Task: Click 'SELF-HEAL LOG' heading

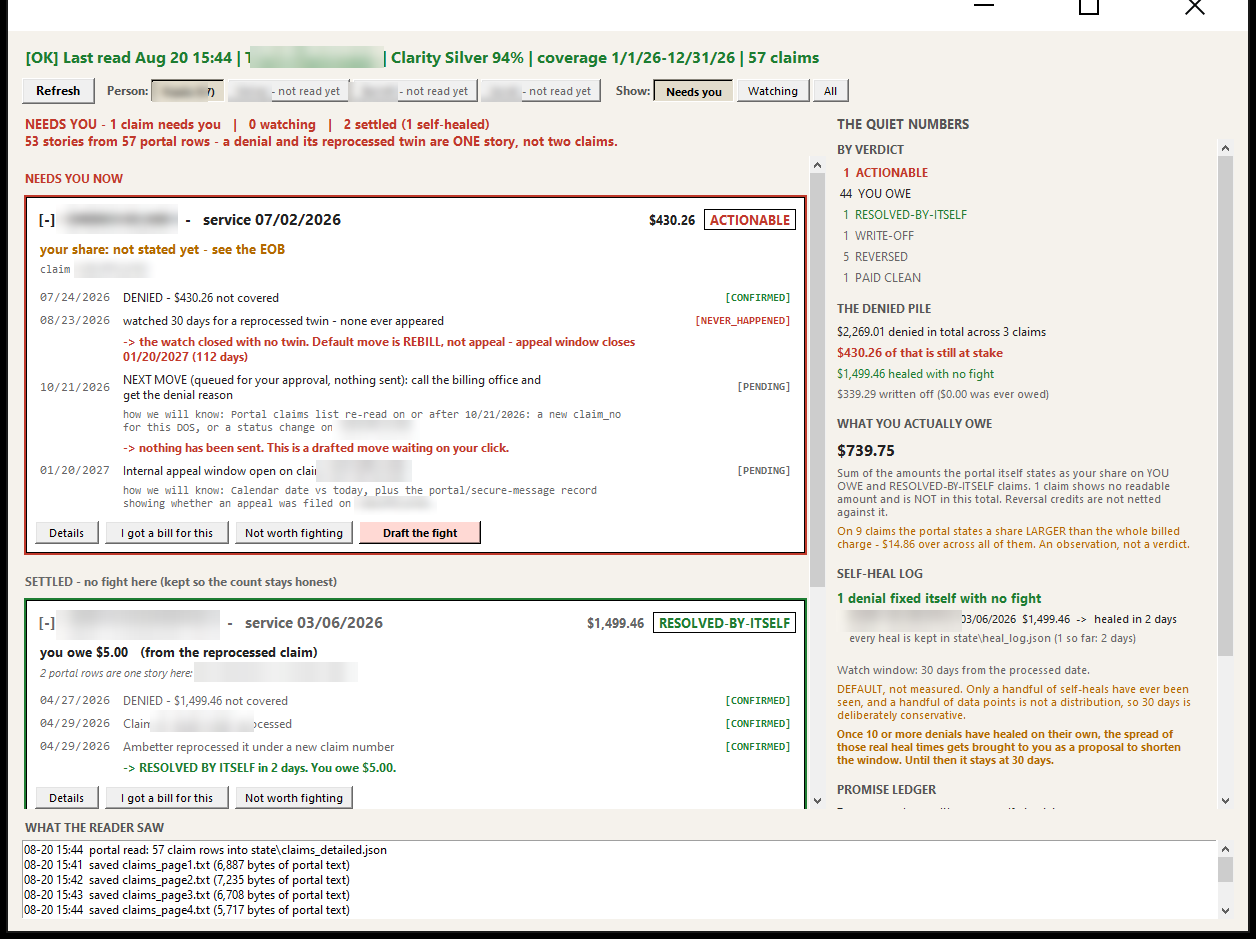Action: (880, 574)
